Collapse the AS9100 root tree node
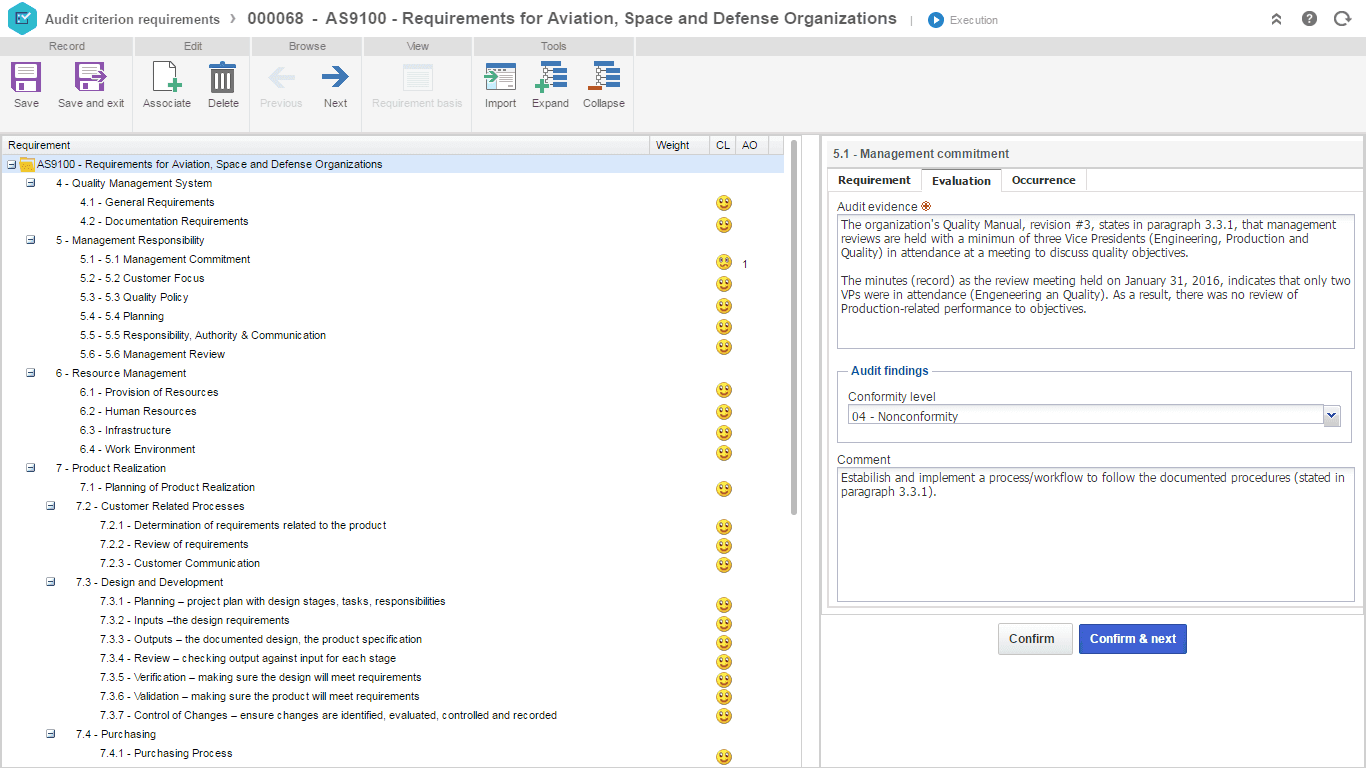1366x768 pixels. point(11,164)
